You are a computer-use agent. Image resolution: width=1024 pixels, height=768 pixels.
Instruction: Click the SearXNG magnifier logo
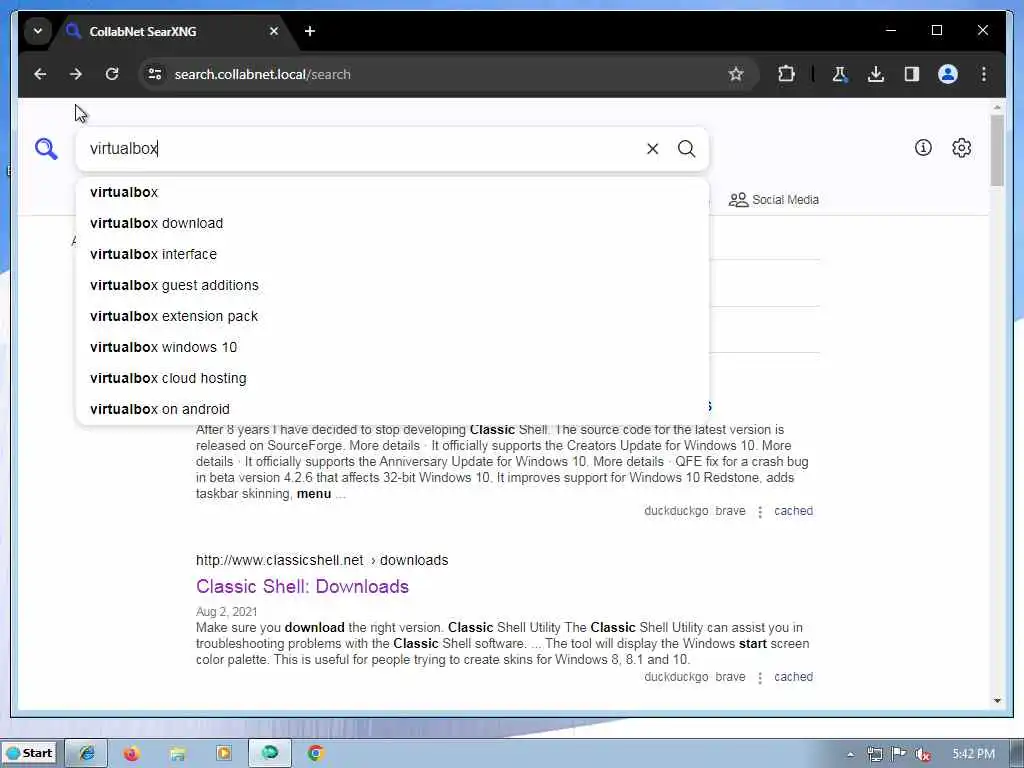tap(46, 149)
